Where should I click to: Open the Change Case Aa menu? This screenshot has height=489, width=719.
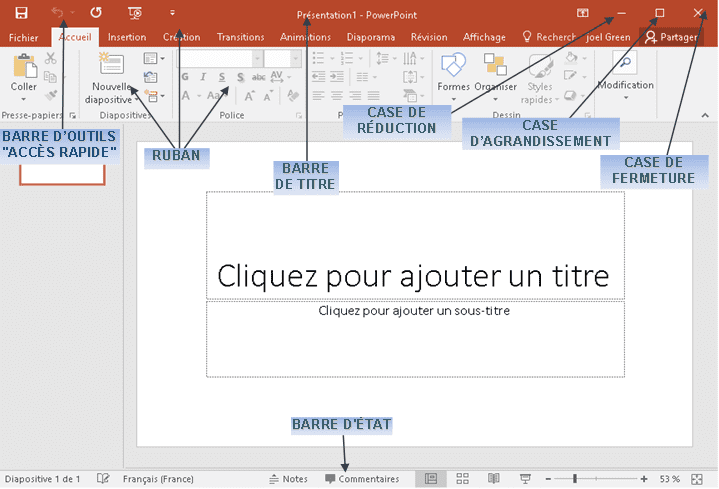[216, 95]
